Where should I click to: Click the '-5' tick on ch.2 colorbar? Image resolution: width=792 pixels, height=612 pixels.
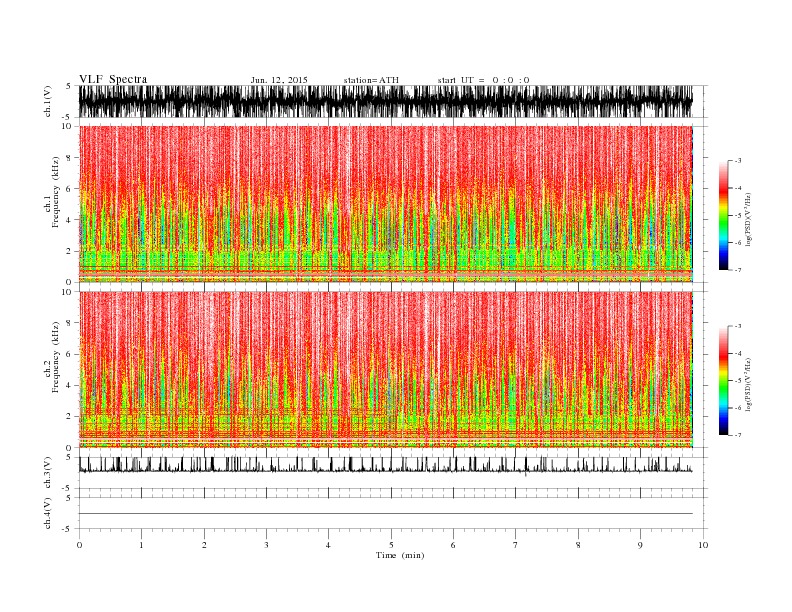coord(737,381)
